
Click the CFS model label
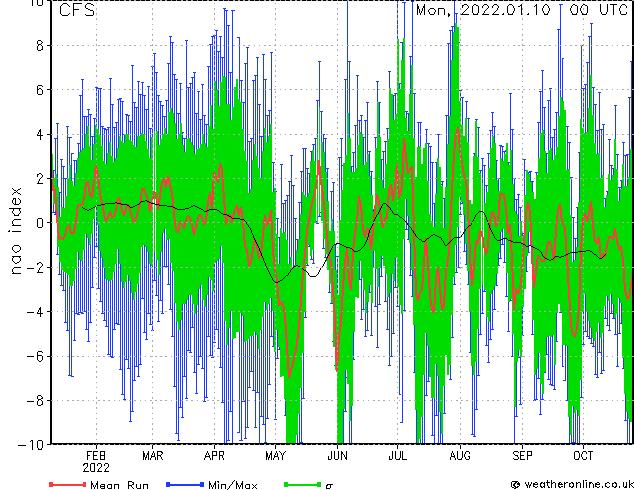pos(77,10)
